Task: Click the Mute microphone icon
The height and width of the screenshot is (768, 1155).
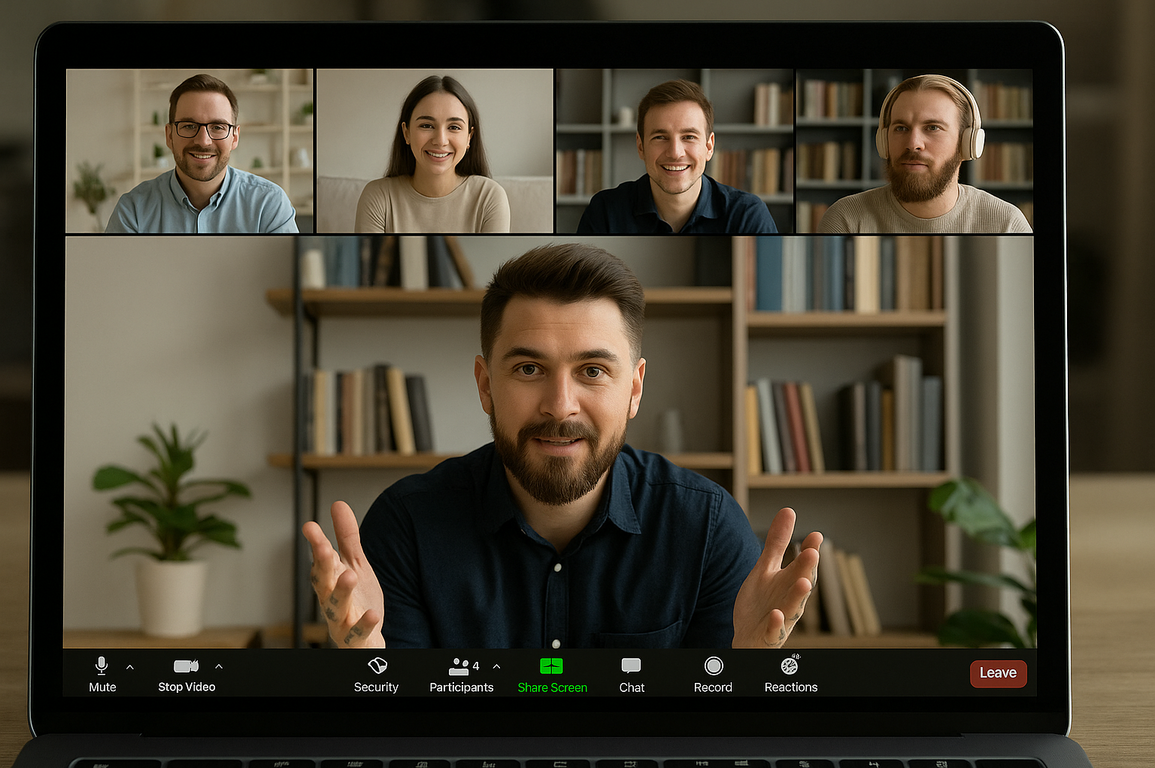Action: [102, 666]
